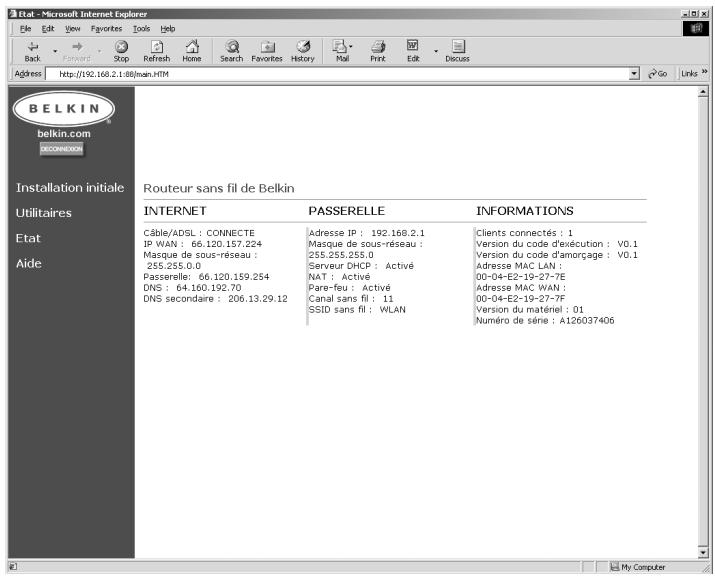This screenshot has height=576, width=715.
Task: Click My Computer zone in status bar
Action: [638, 567]
